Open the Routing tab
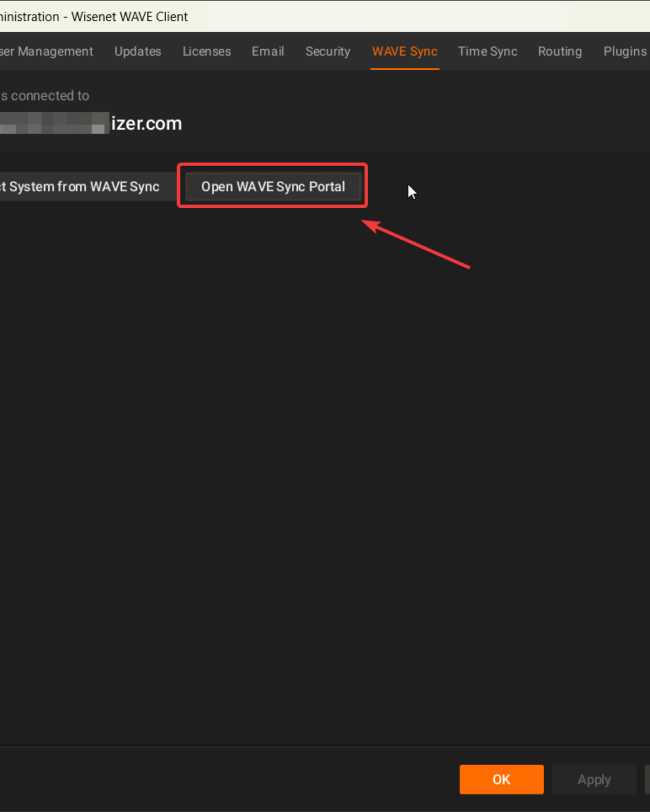Screen dimensions: 650x812 560,51
